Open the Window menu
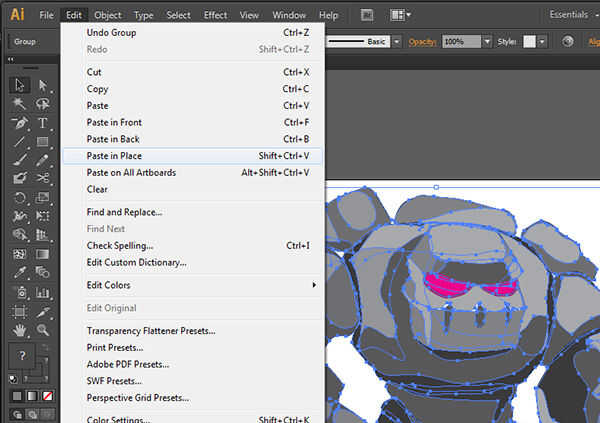 289,15
